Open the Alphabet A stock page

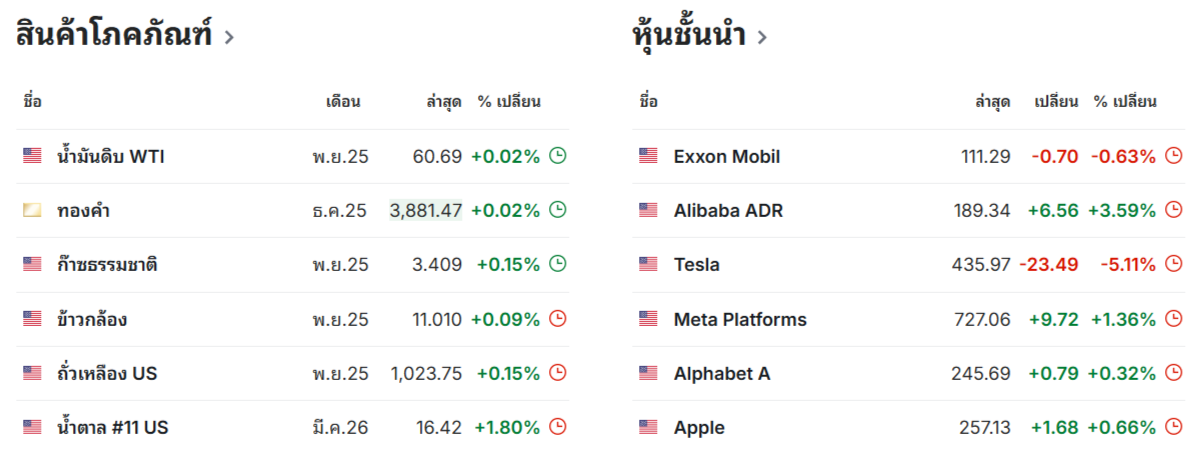722,373
